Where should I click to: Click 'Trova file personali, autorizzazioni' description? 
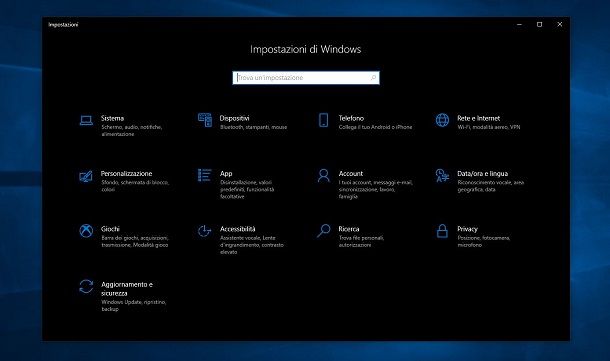tap(361, 241)
